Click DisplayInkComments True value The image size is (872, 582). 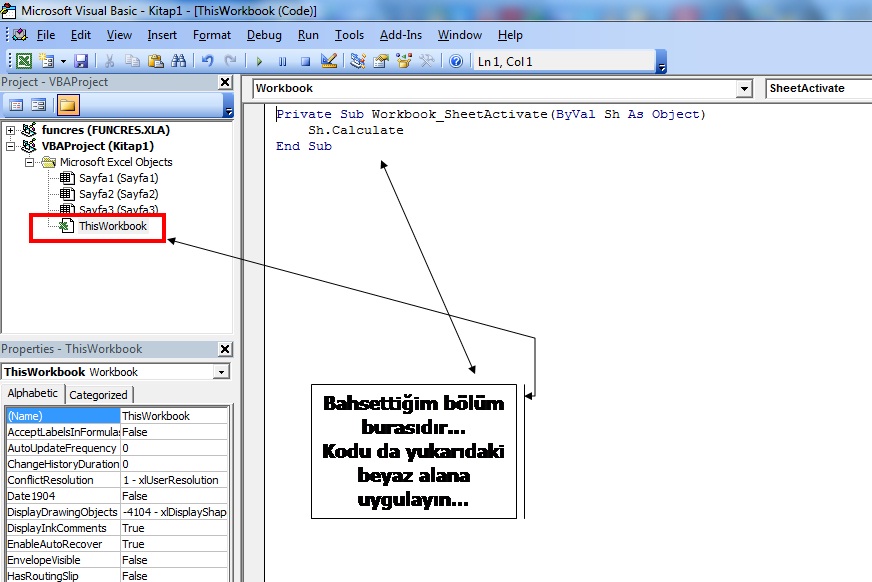point(175,528)
